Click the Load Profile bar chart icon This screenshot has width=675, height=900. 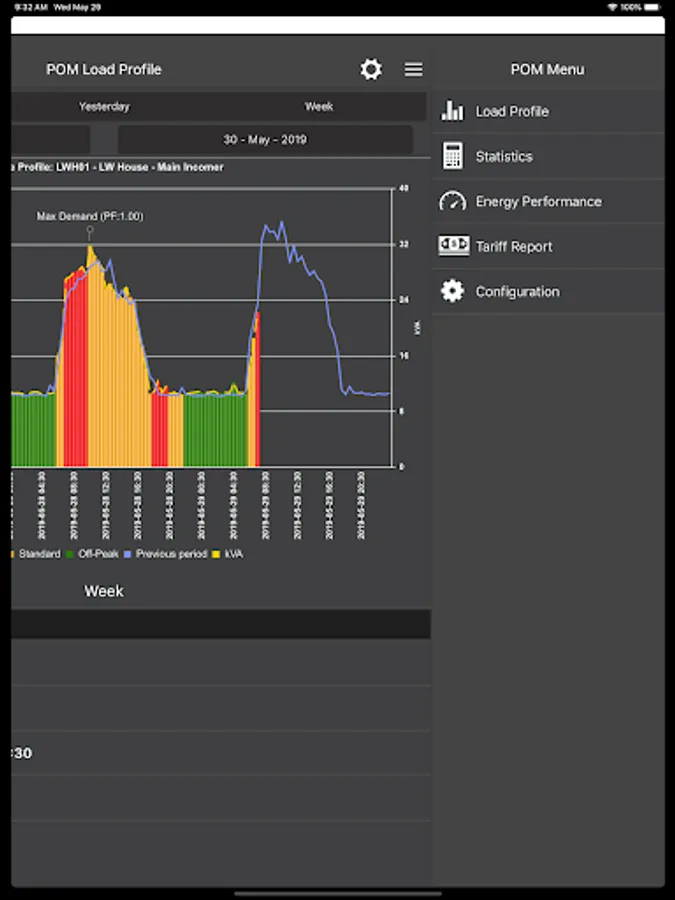pos(452,111)
